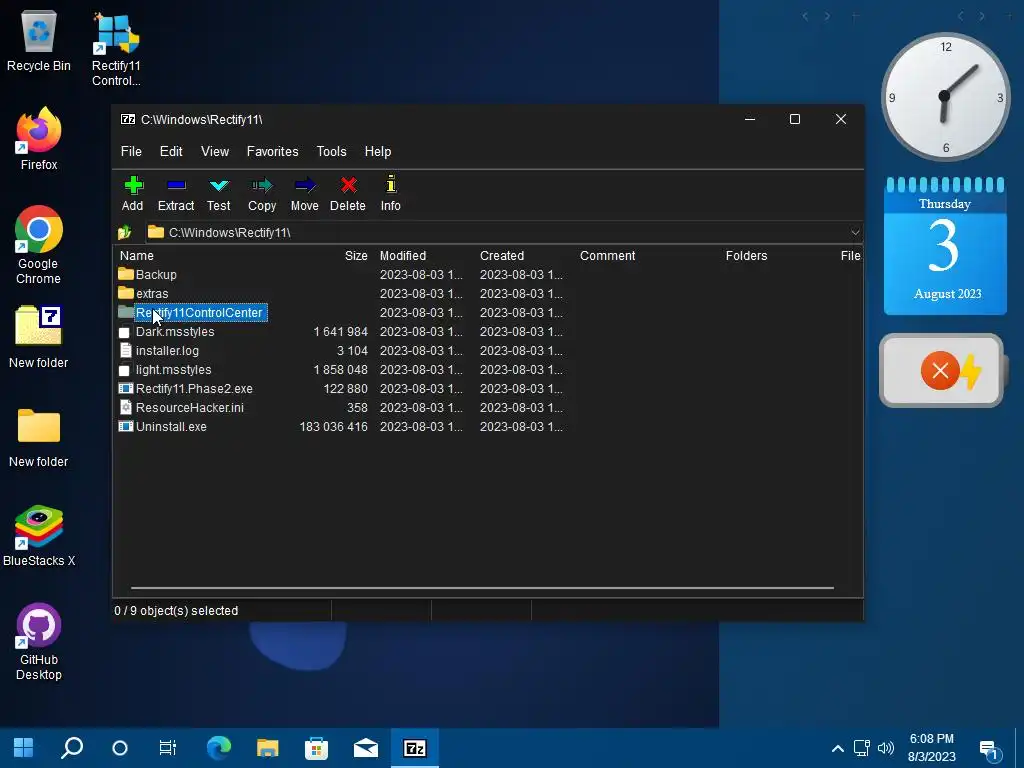The image size is (1024, 768).
Task: Click the Add toolbar button
Action: [133, 193]
